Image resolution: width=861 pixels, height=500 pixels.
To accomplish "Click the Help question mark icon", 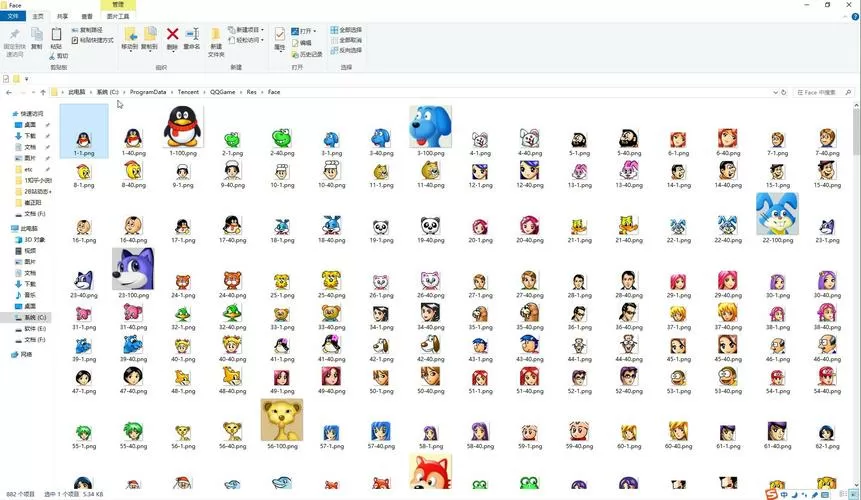I will click(x=854, y=16).
